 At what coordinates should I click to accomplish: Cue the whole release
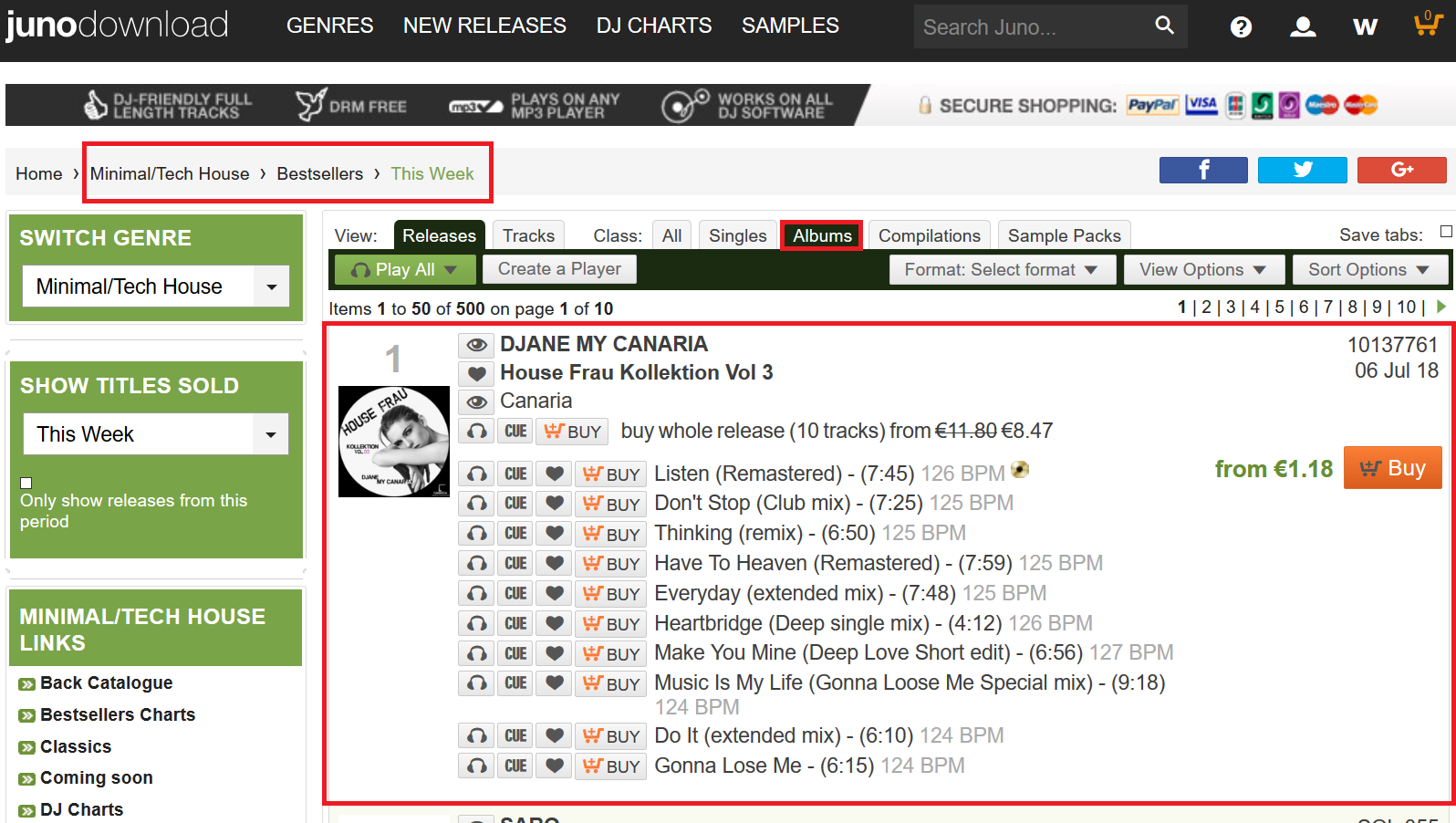coord(515,431)
